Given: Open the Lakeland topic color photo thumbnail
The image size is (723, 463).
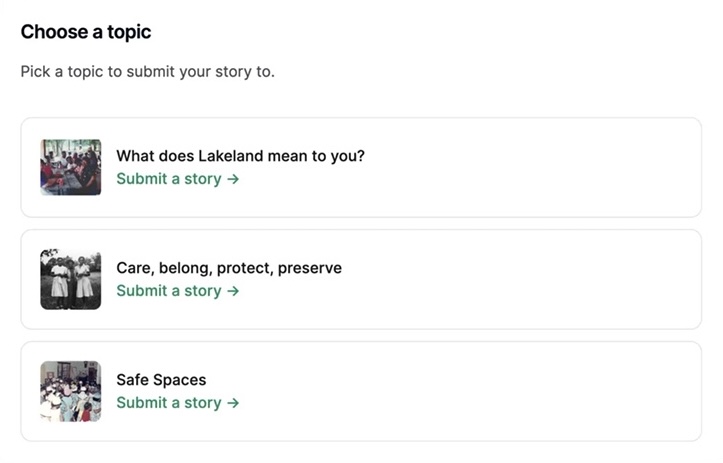Looking at the screenshot, I should tap(71, 167).
